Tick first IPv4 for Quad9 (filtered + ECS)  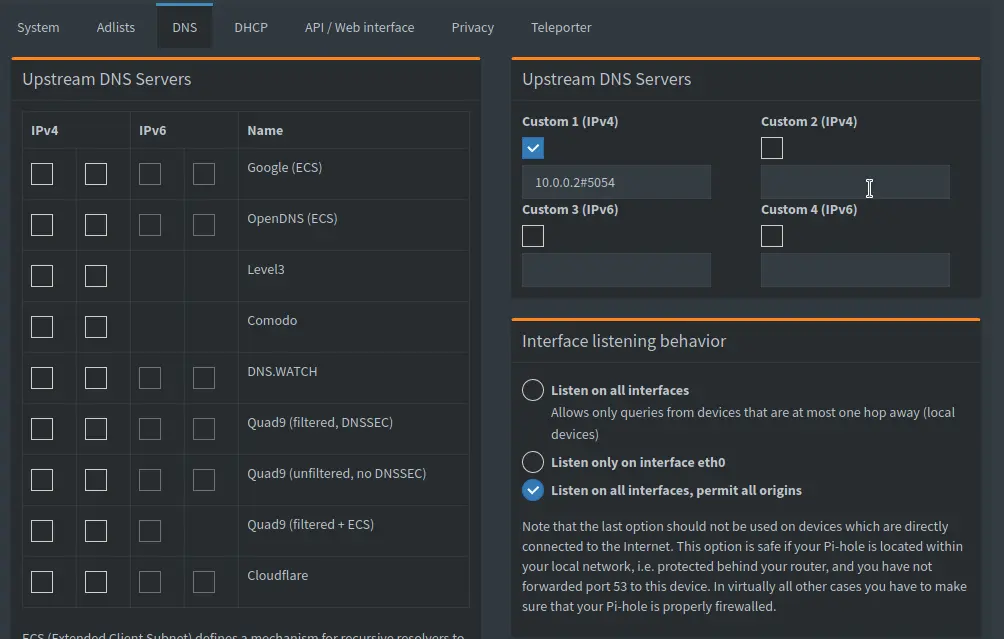click(x=42, y=531)
